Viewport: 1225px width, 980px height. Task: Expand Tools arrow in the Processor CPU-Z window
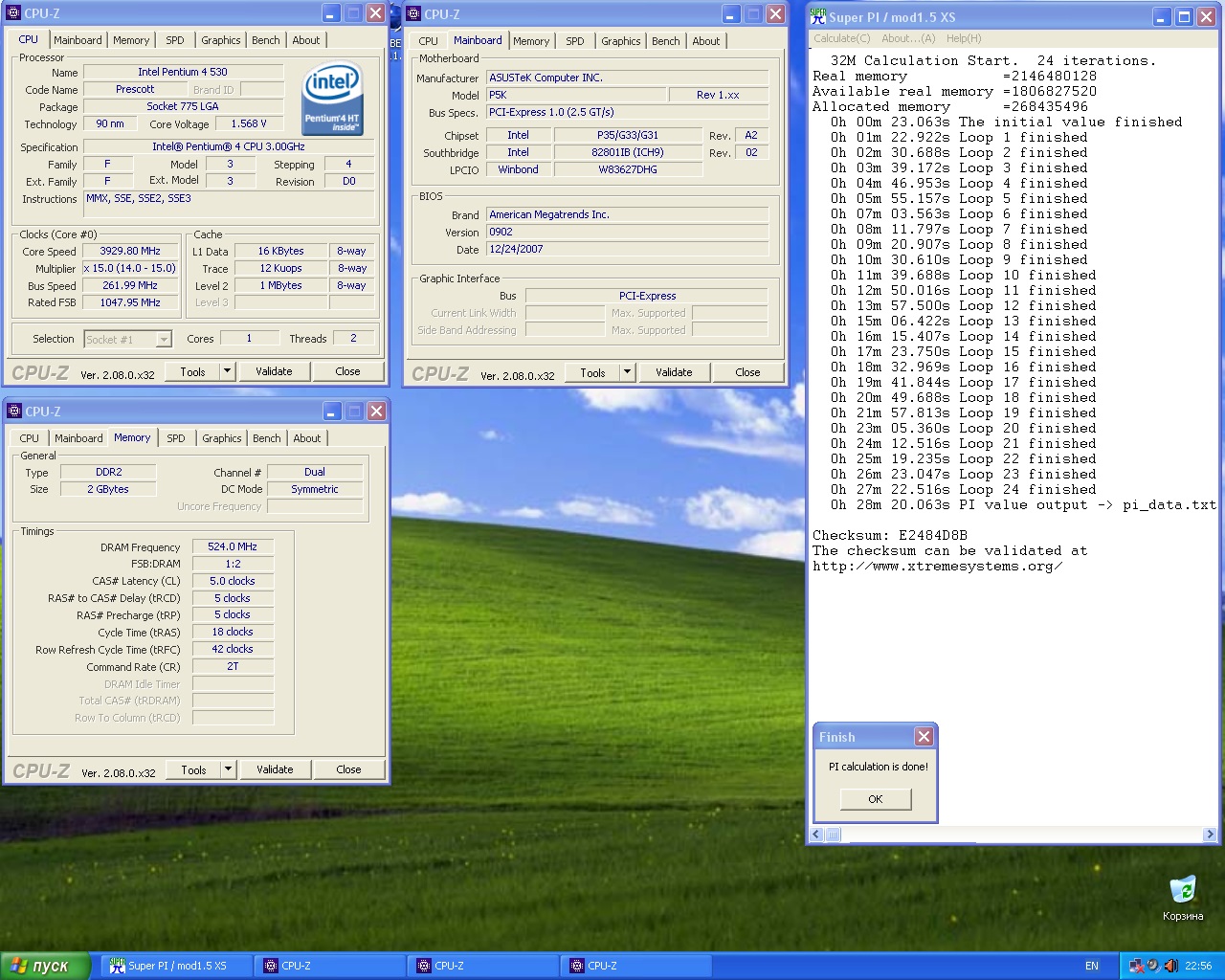[227, 371]
